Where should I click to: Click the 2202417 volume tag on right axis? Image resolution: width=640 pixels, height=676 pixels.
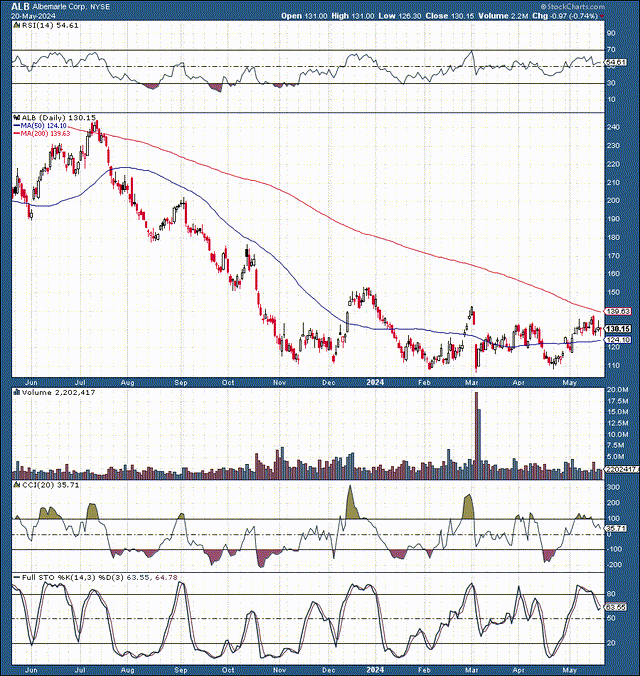pos(621,469)
